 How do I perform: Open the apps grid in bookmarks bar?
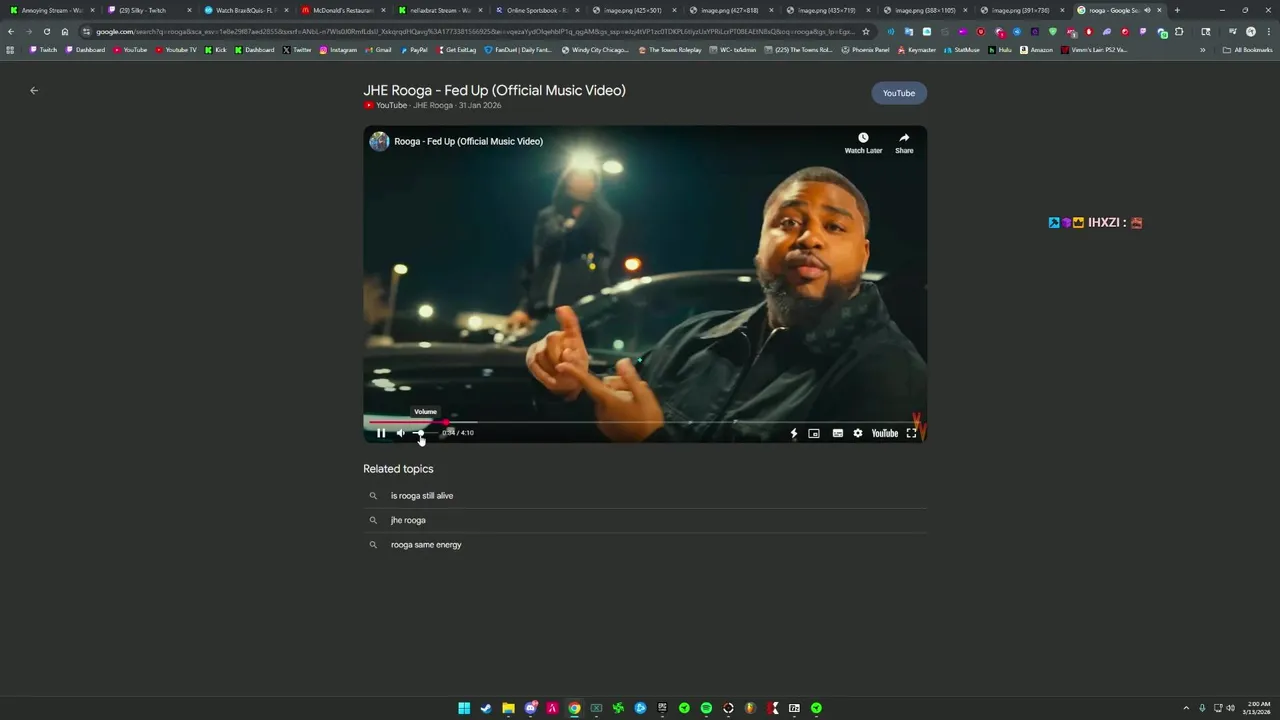click(x=11, y=50)
